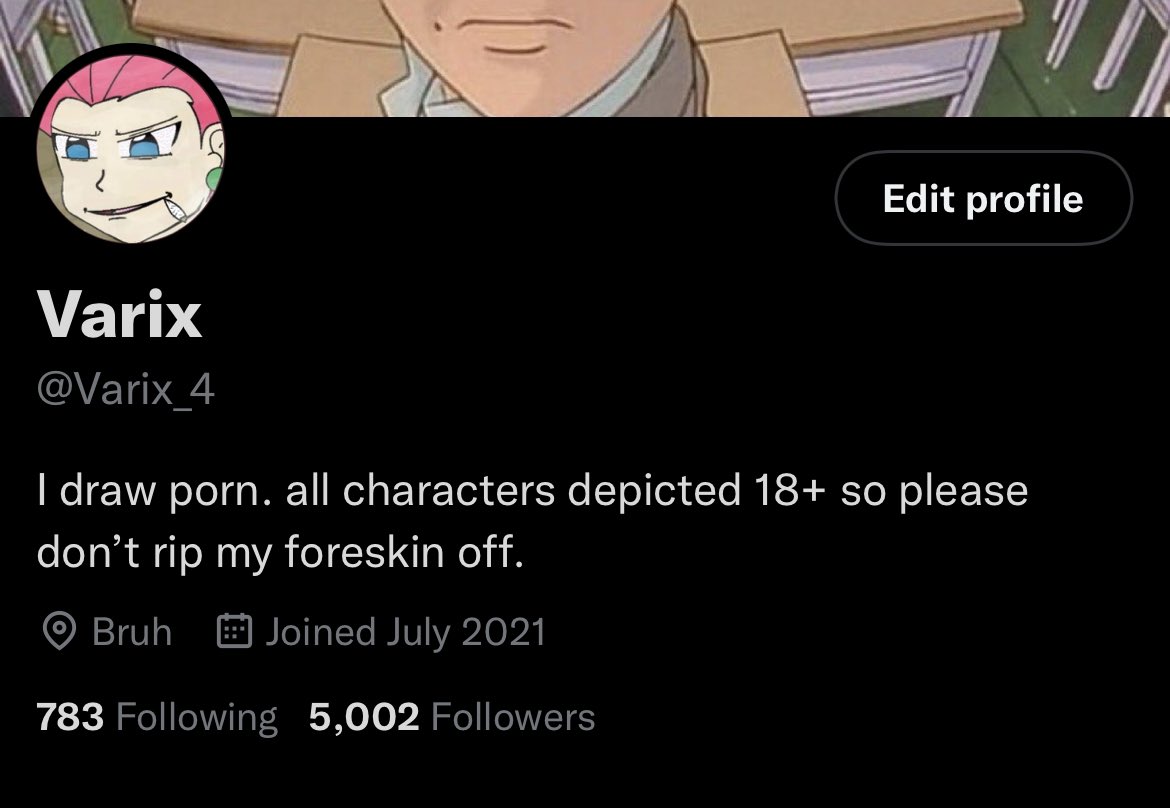The width and height of the screenshot is (1170, 808).
Task: Click the 5,002 count number
Action: tap(364, 717)
